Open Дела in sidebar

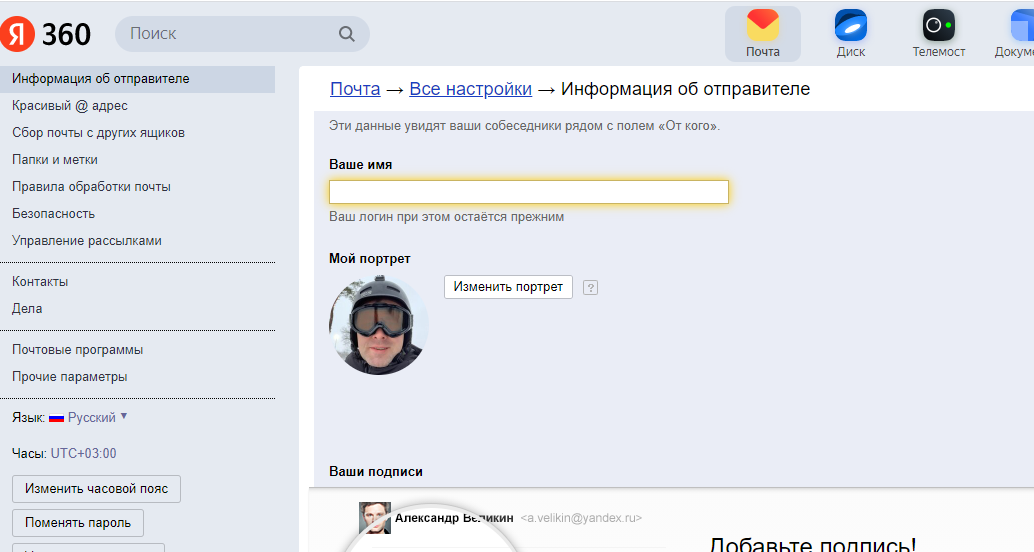[x=27, y=309]
